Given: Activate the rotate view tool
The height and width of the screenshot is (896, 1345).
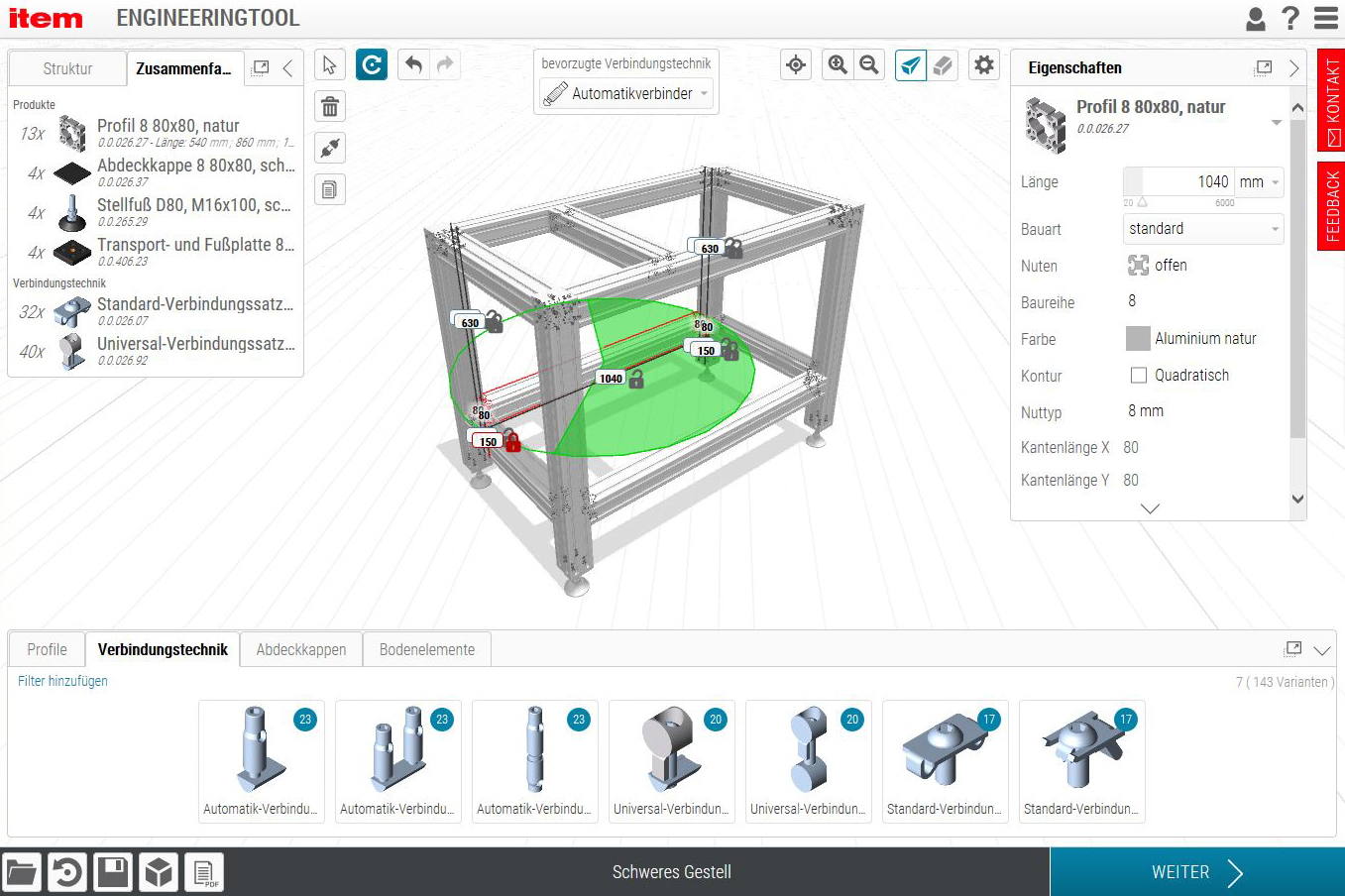Looking at the screenshot, I should pyautogui.click(x=371, y=64).
